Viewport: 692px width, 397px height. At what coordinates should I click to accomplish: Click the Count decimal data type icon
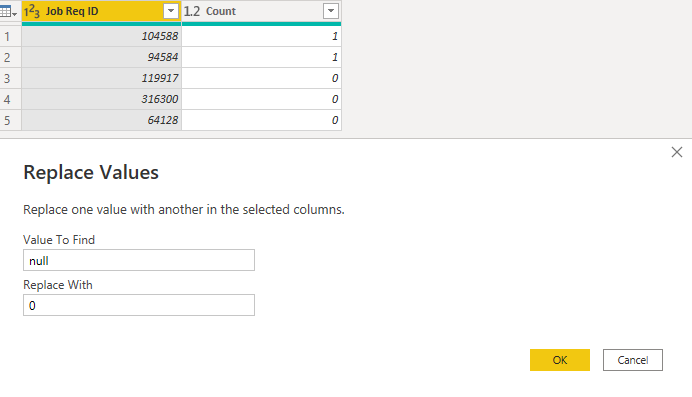click(x=192, y=11)
